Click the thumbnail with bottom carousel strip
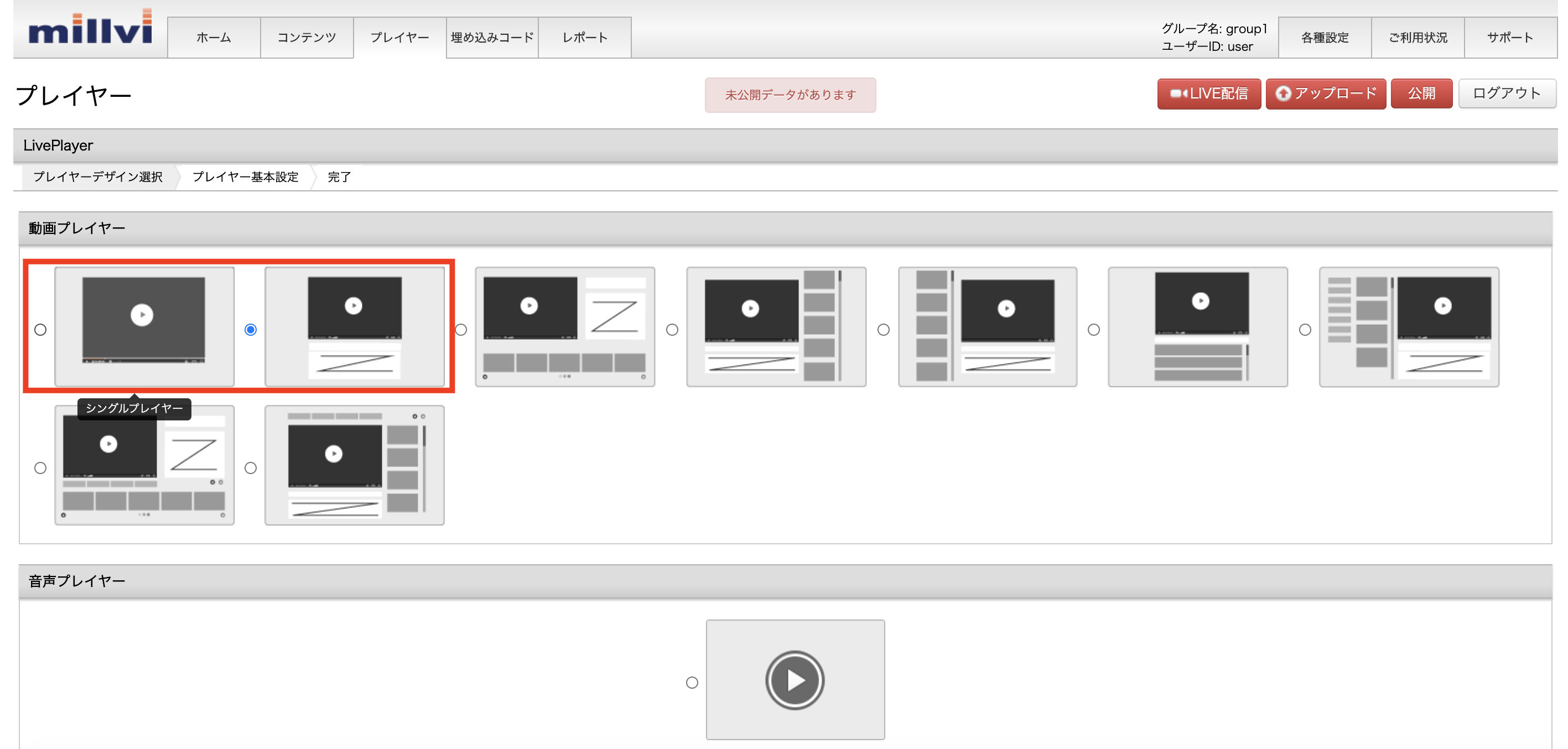 tap(565, 327)
